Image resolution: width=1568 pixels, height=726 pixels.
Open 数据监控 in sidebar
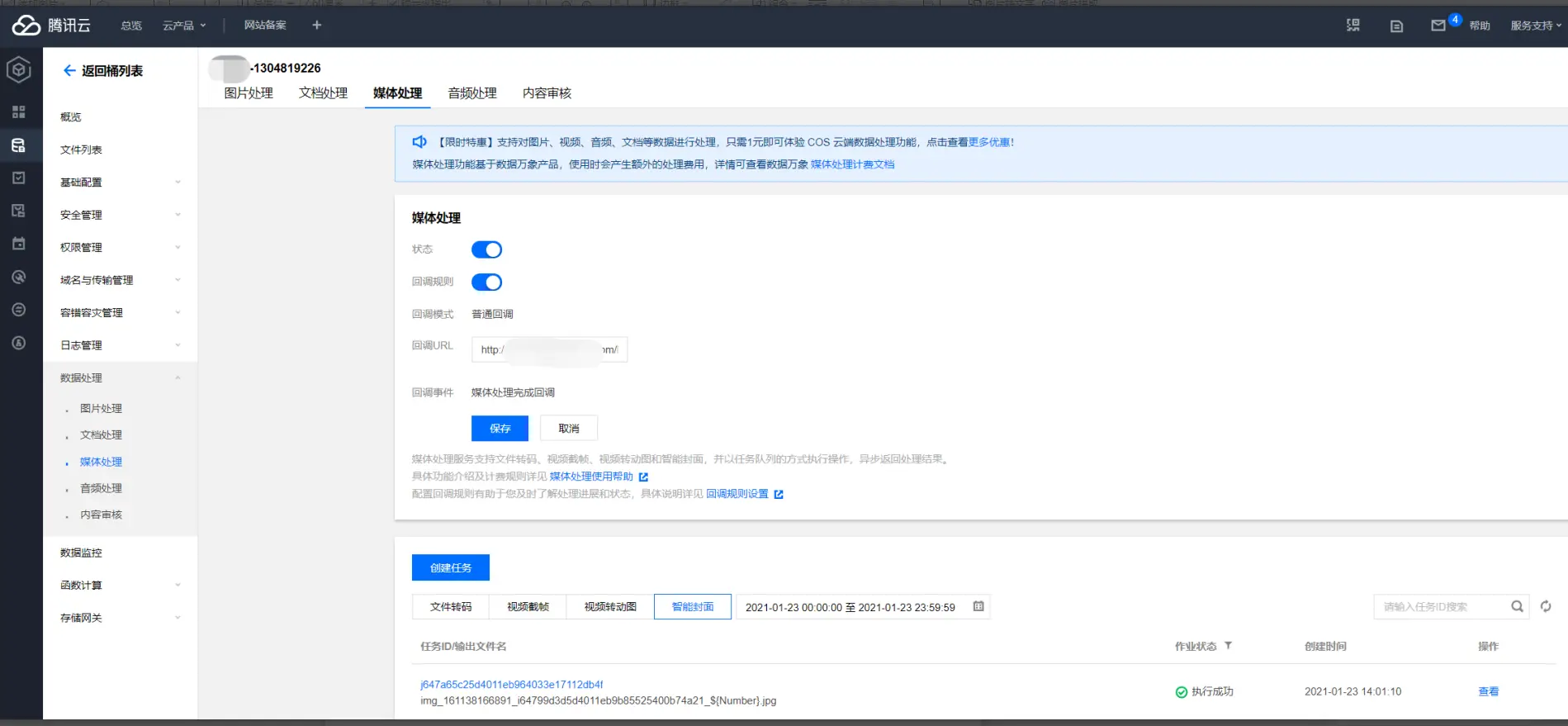pos(81,553)
